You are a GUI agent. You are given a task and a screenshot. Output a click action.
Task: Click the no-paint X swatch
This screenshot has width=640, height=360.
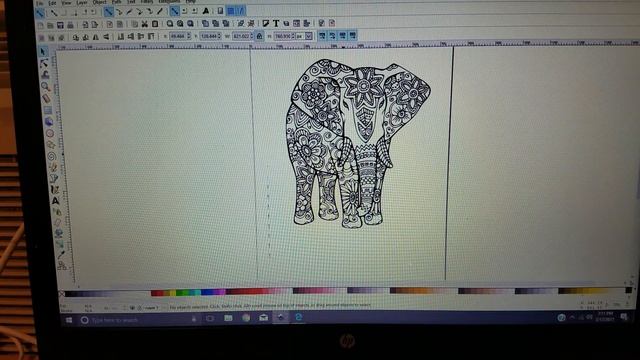pos(62,293)
